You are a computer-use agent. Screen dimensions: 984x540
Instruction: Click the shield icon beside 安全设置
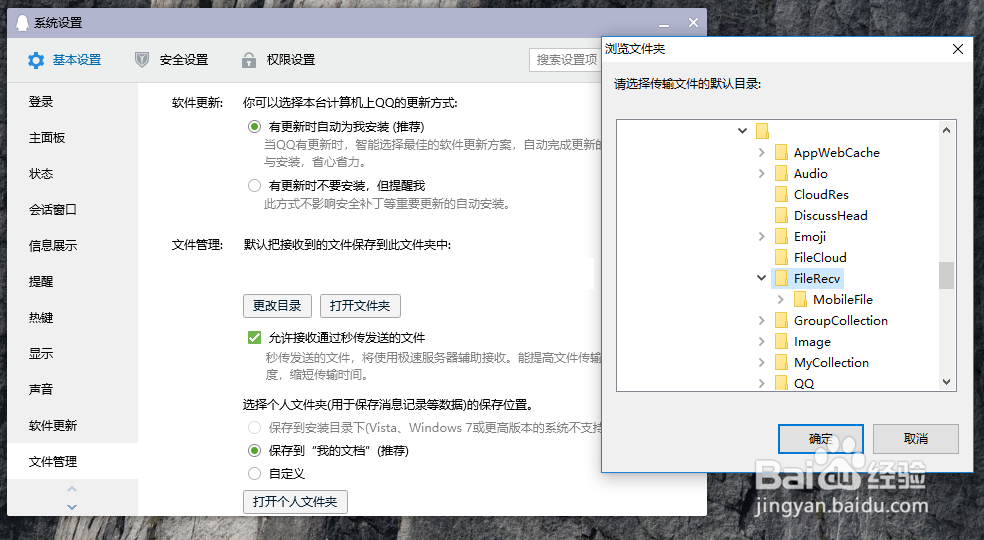[x=142, y=60]
